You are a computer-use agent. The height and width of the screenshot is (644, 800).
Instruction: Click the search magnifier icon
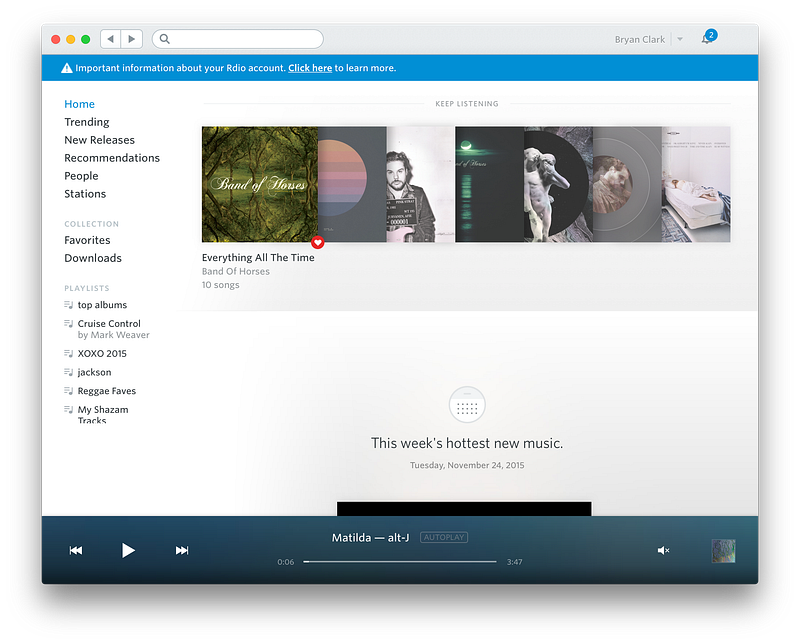point(164,39)
